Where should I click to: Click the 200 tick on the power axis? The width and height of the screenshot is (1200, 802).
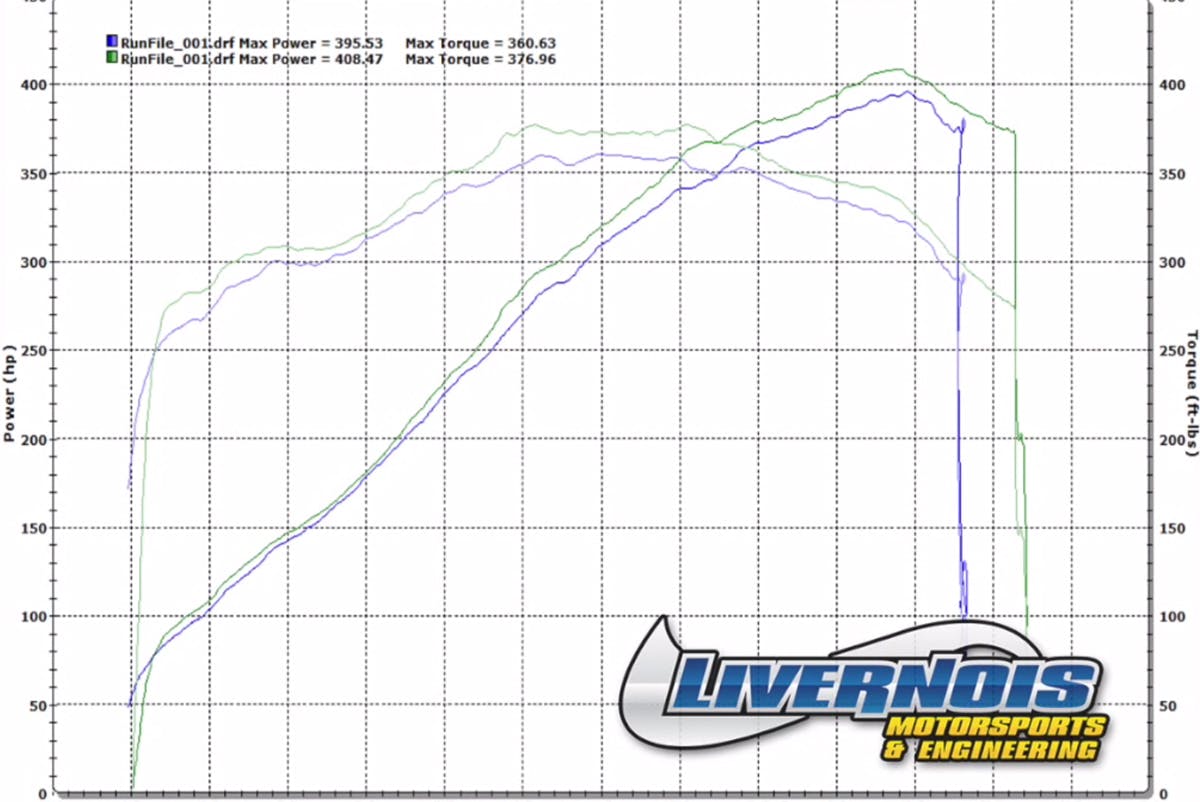35,440
